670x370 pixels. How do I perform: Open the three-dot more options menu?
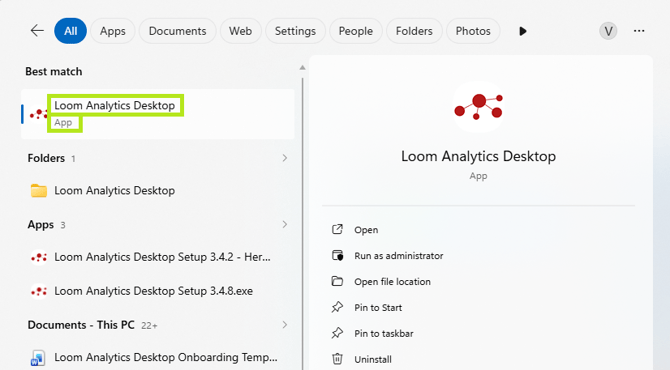[x=639, y=31]
